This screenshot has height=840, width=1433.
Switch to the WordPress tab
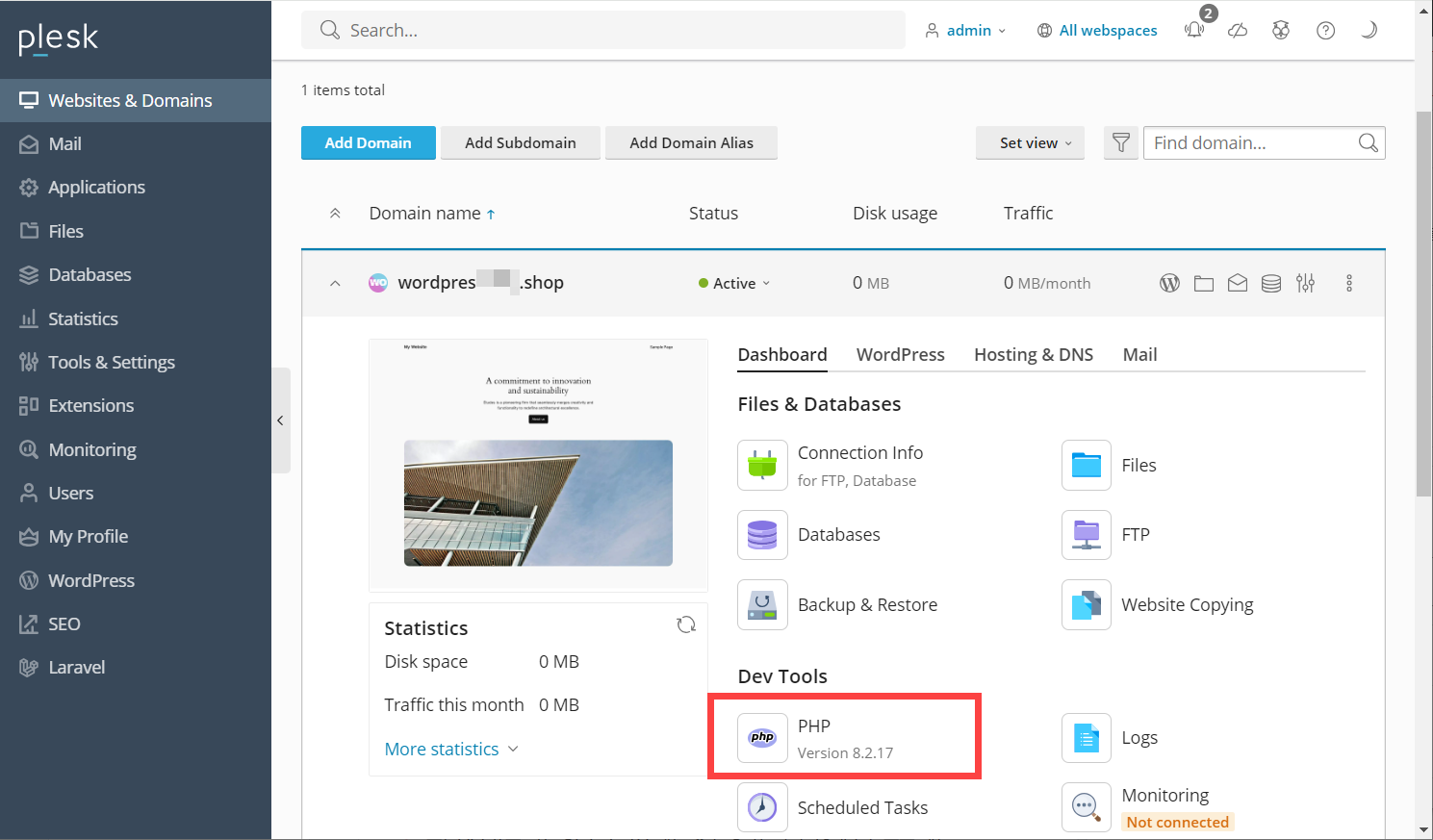(x=901, y=354)
